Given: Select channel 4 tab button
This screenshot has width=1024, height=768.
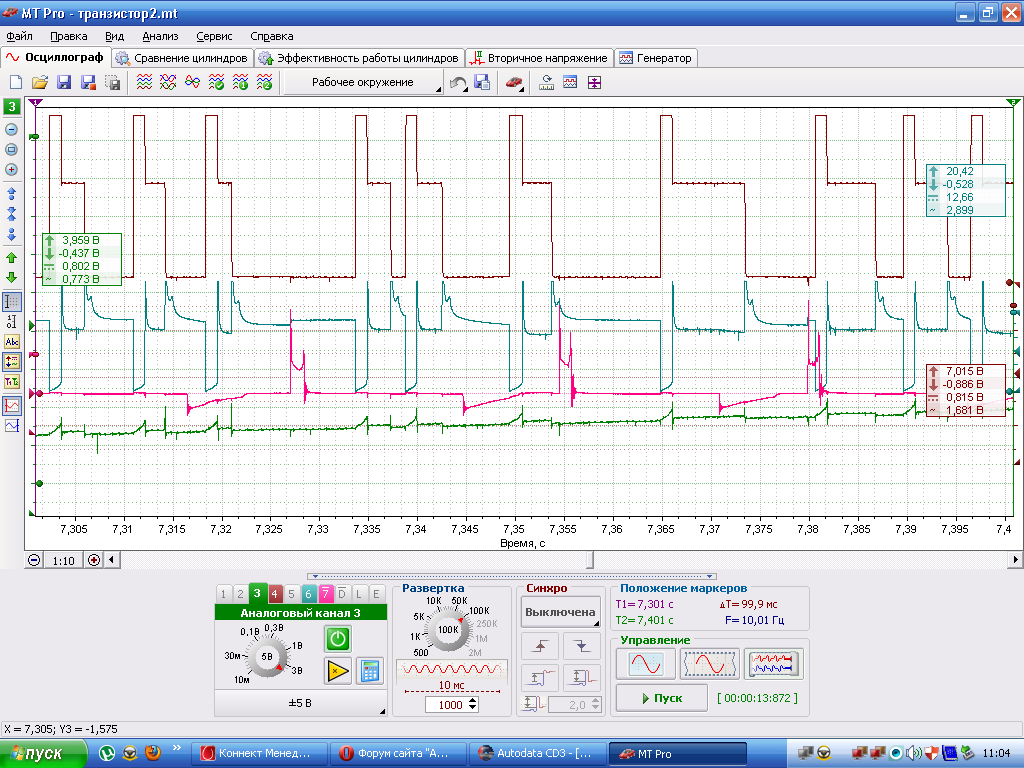Looking at the screenshot, I should tap(274, 594).
